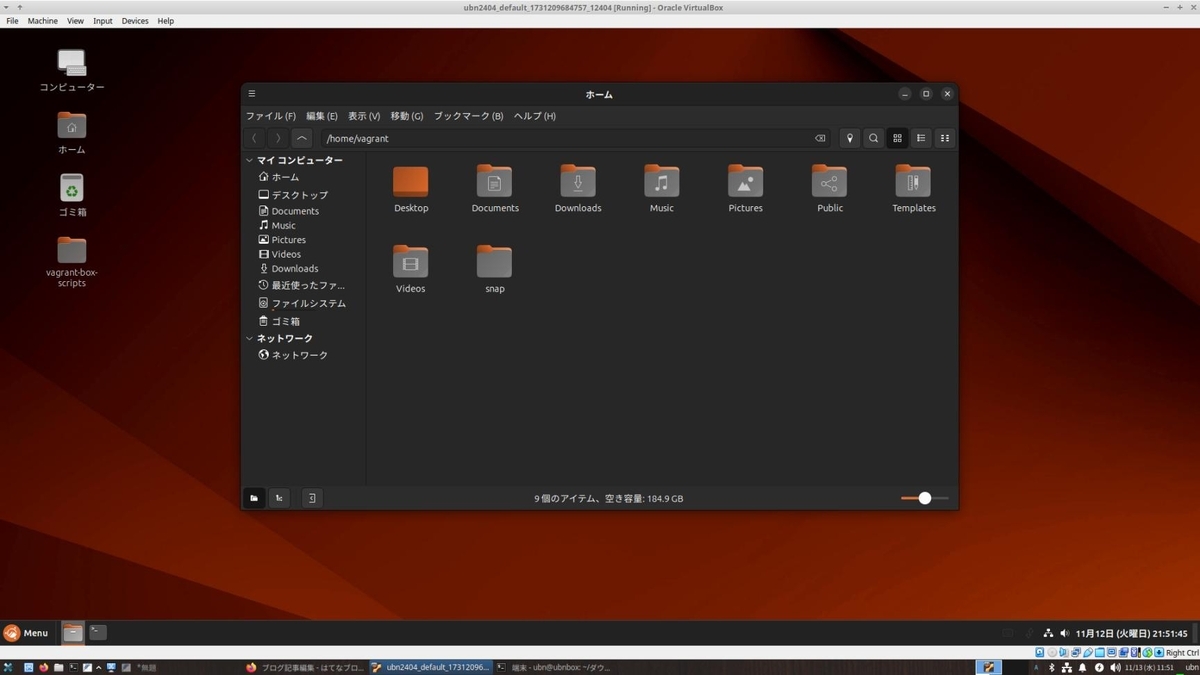
Task: Open the ヘルプ(H) menu
Action: 534,116
